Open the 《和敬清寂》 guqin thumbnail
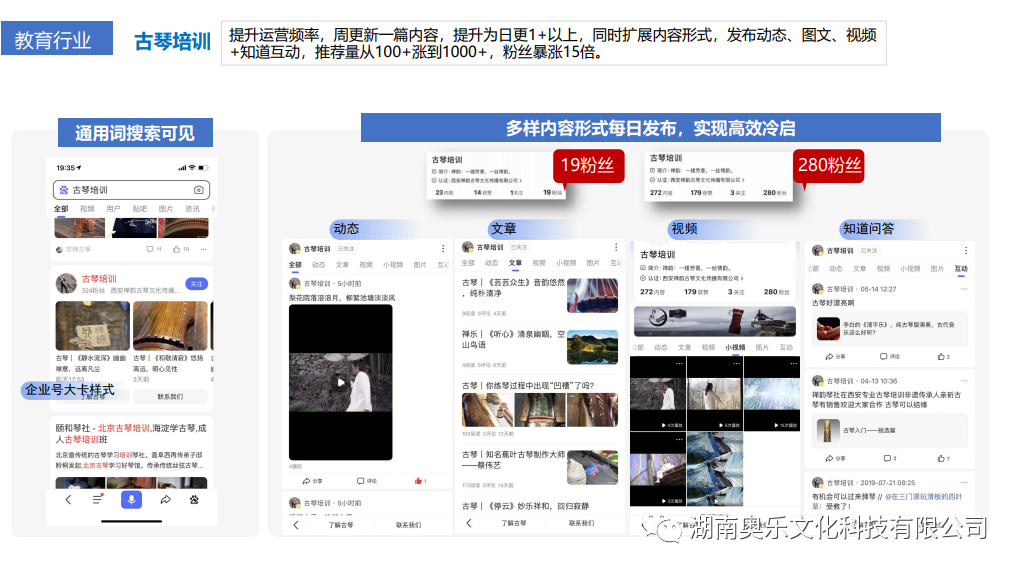This screenshot has width=1022, height=573. (x=170, y=325)
